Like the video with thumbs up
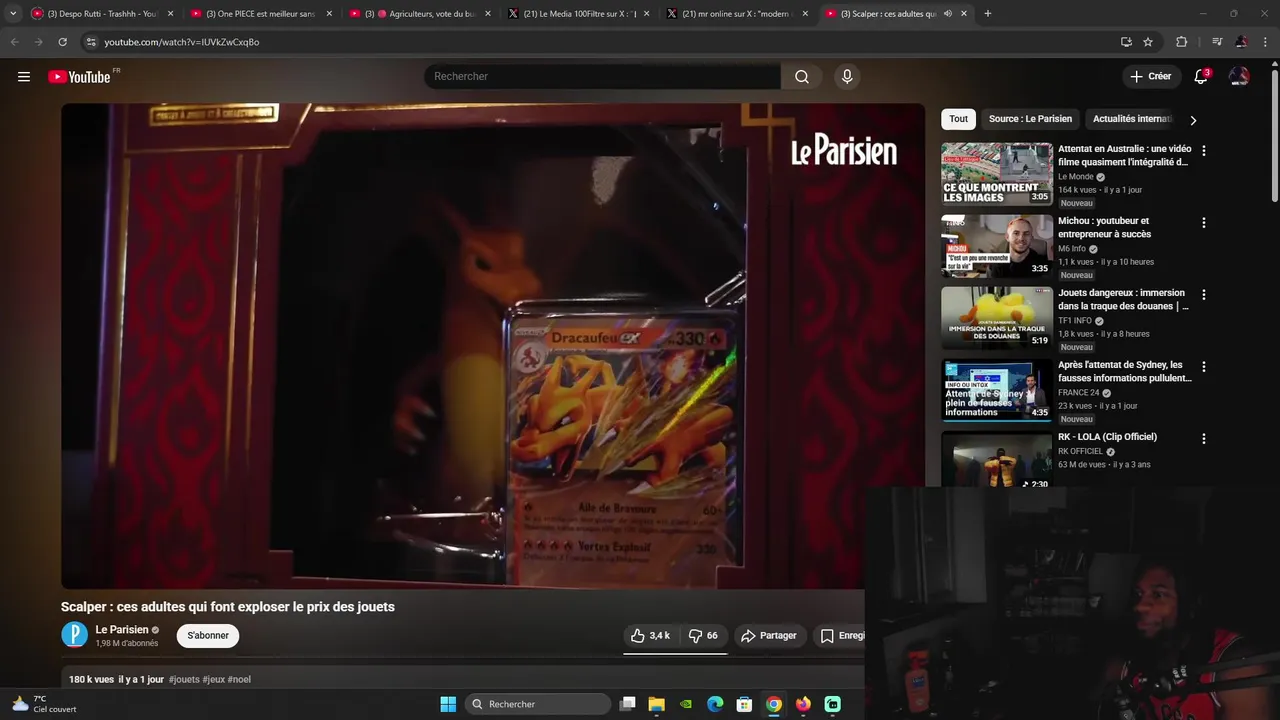1280x720 pixels. 650,635
